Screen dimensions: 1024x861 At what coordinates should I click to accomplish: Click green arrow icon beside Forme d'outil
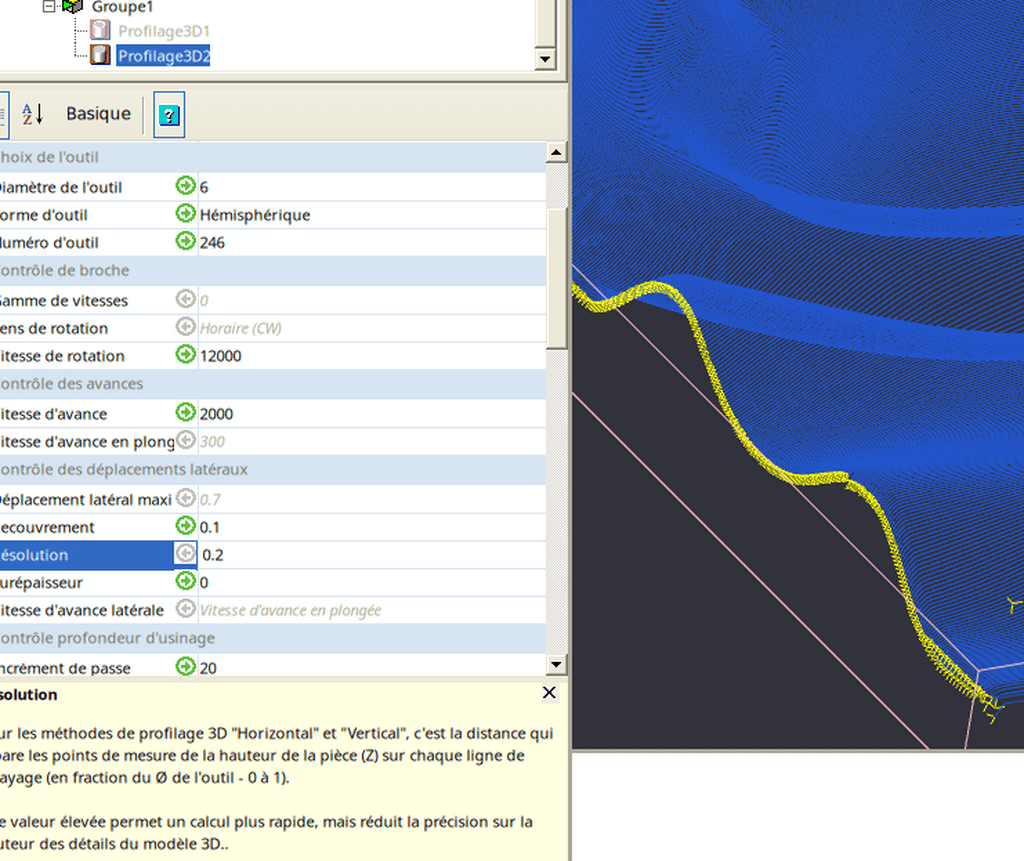click(185, 214)
